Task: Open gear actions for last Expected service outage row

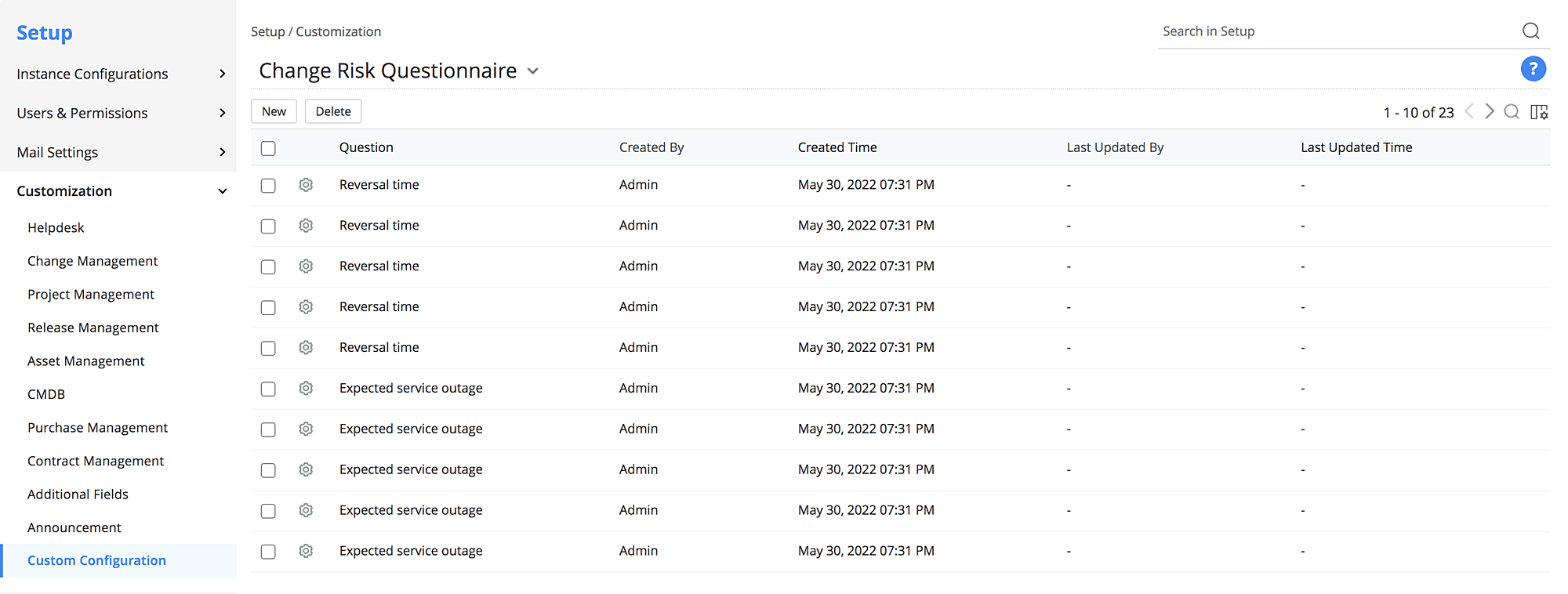Action: pyautogui.click(x=306, y=551)
